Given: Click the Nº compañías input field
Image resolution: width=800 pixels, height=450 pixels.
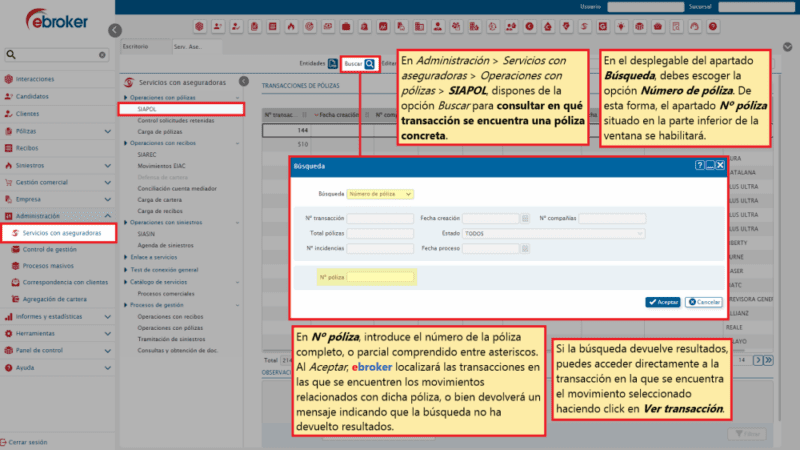Looking at the screenshot, I should point(612,218).
